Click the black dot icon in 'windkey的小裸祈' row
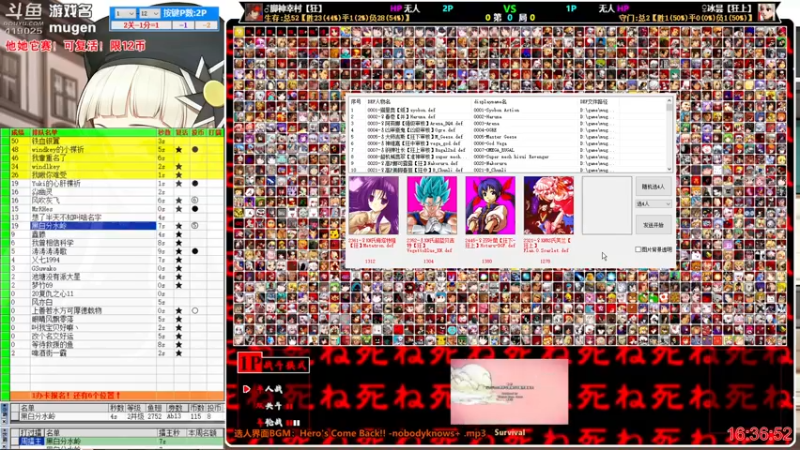The image size is (800, 450). point(195,149)
